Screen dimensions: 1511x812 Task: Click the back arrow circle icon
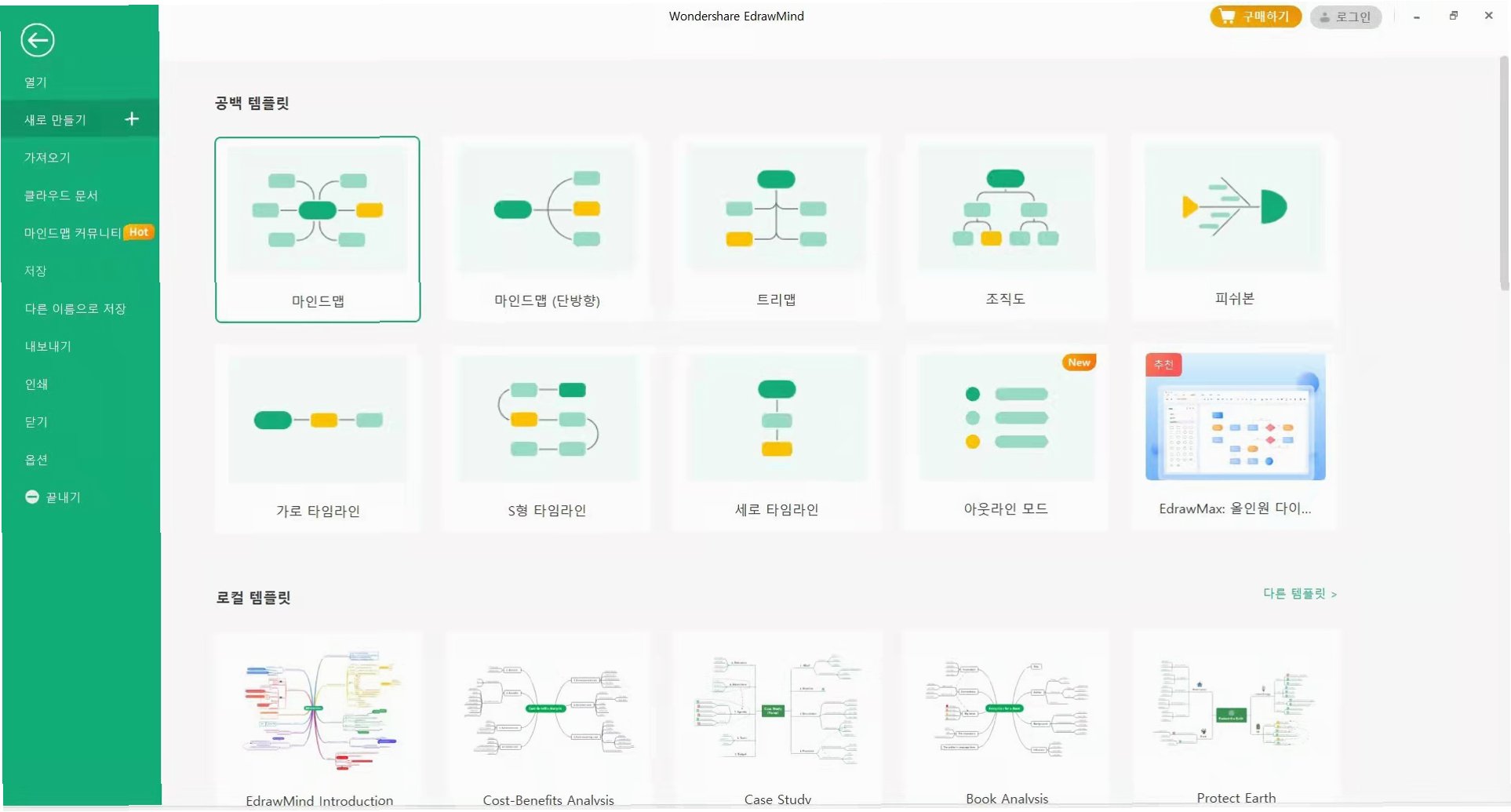(38, 41)
